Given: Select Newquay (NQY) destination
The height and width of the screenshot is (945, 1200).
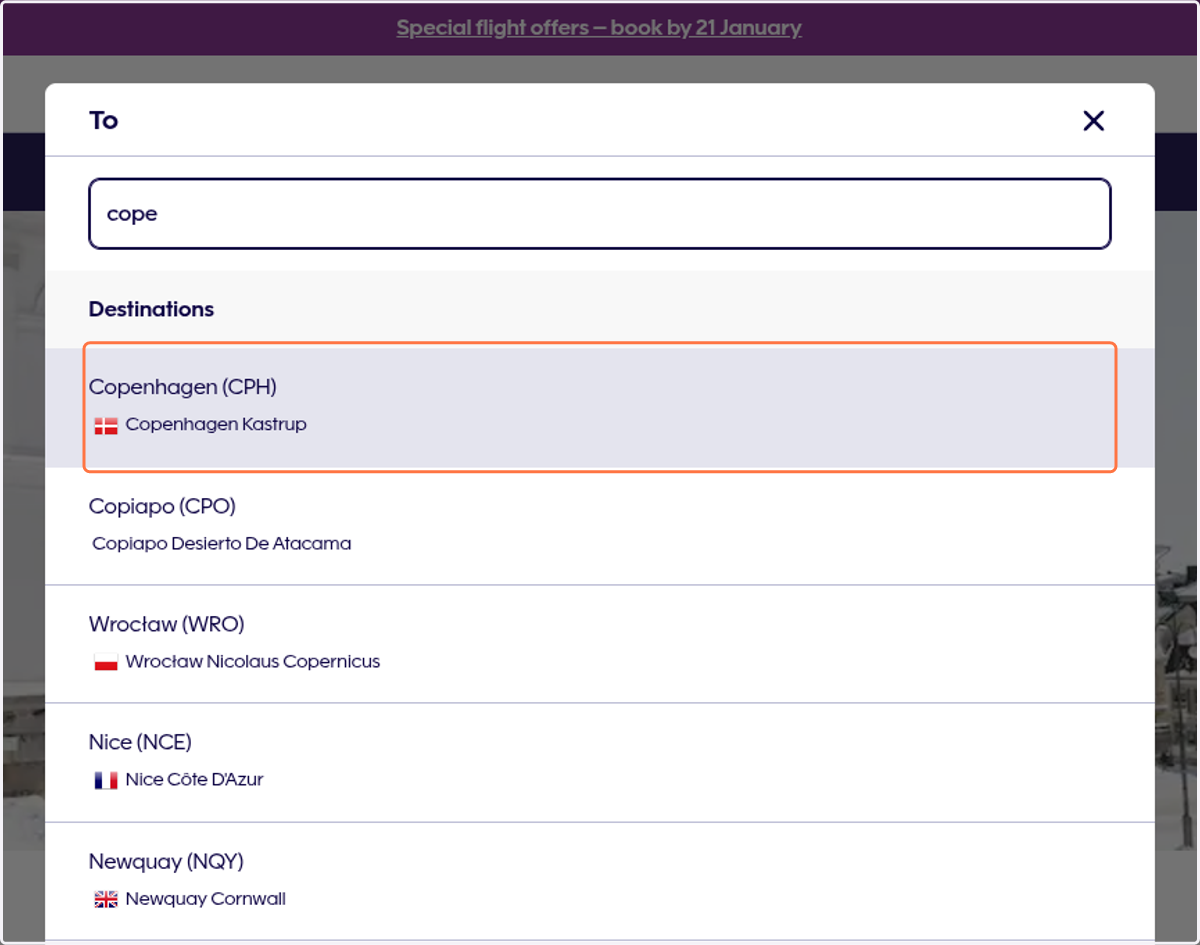Looking at the screenshot, I should 600,881.
